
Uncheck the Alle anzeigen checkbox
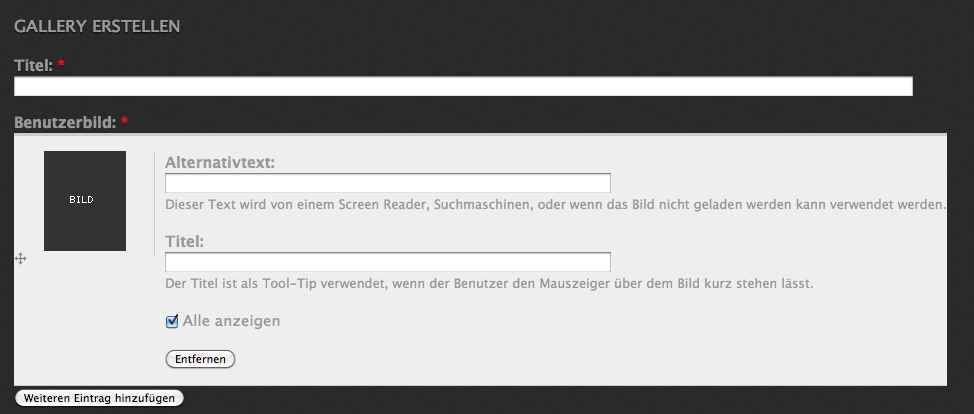point(172,321)
